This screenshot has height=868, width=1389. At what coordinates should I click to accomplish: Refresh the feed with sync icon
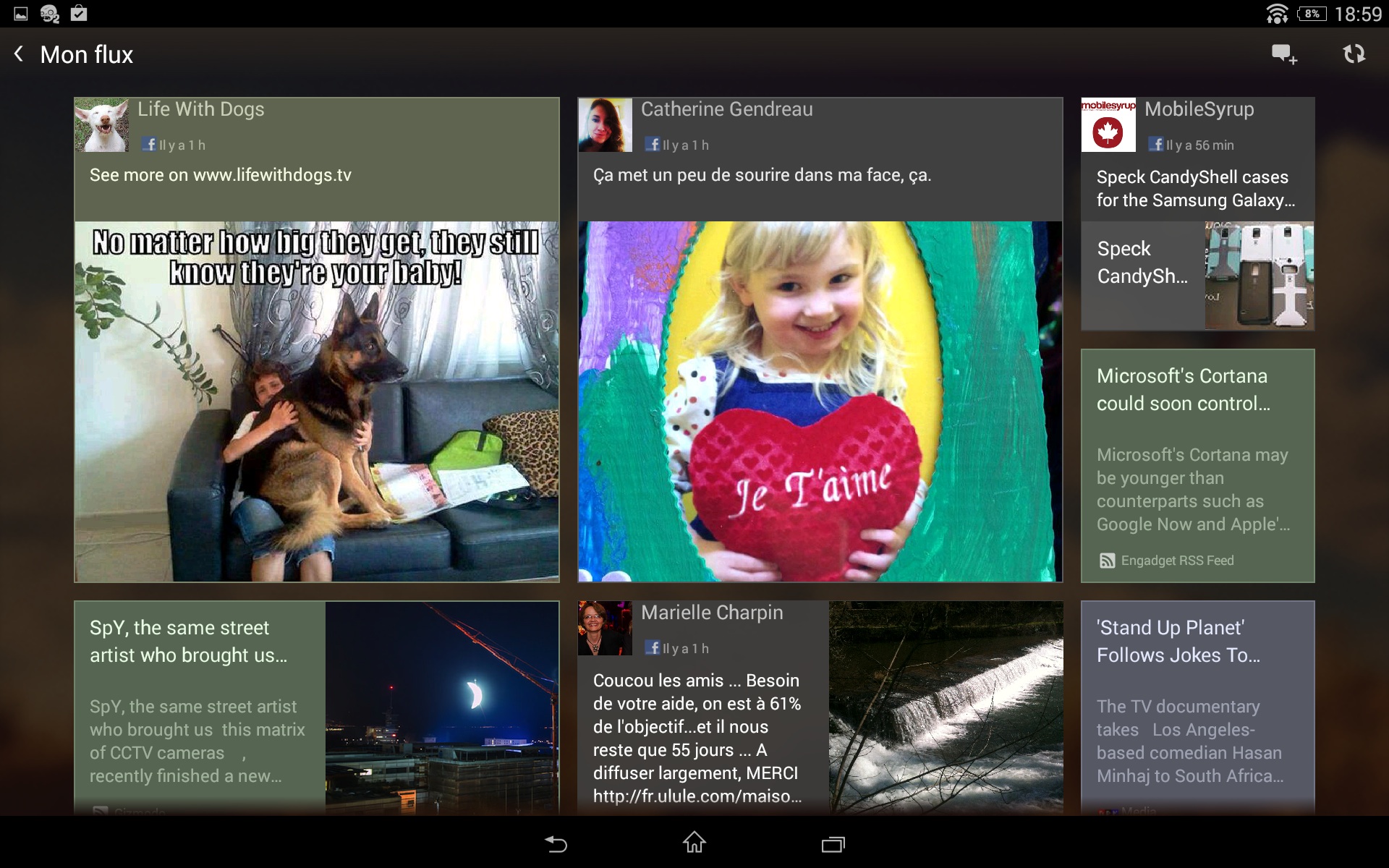(x=1354, y=54)
